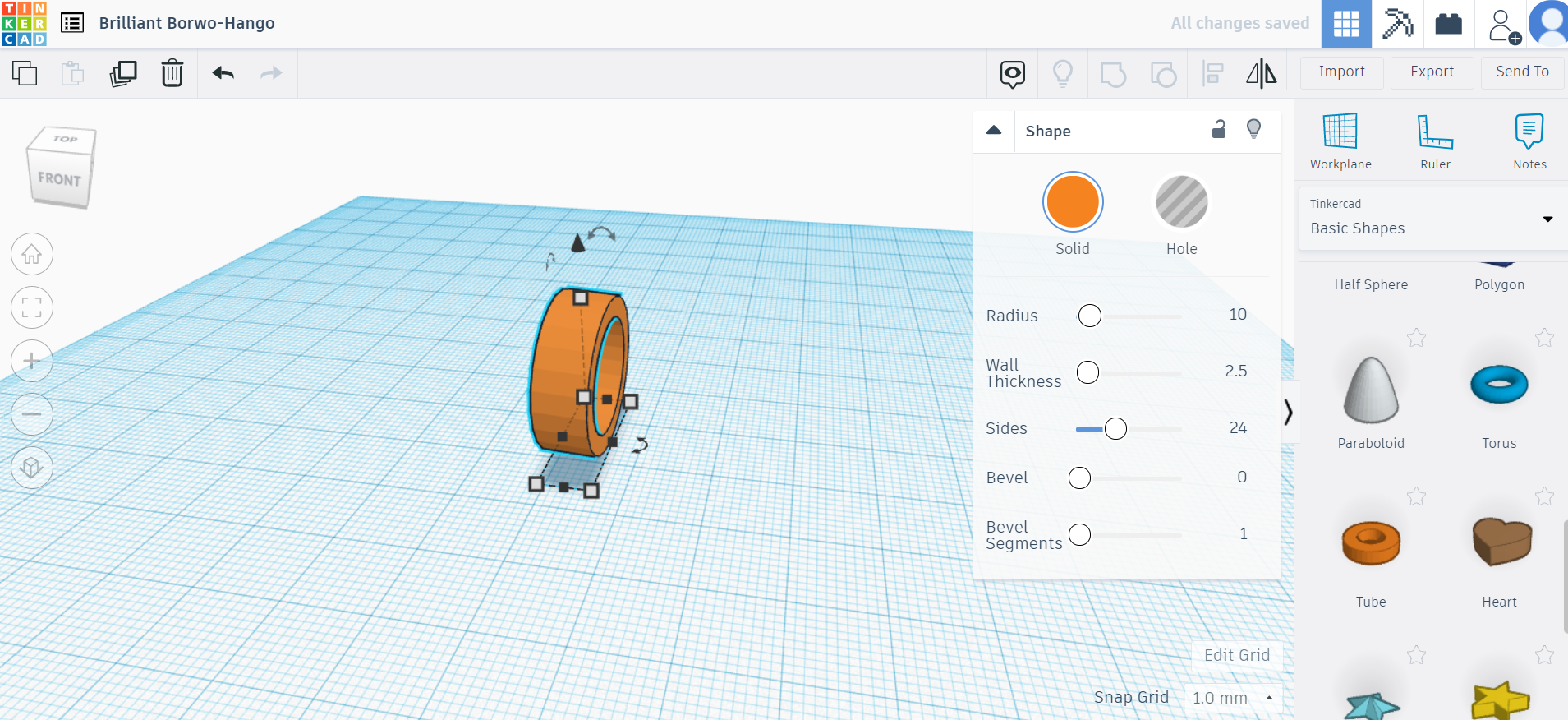1568x720 pixels.
Task: Click the Copy toolbar icon
Action: click(x=25, y=73)
